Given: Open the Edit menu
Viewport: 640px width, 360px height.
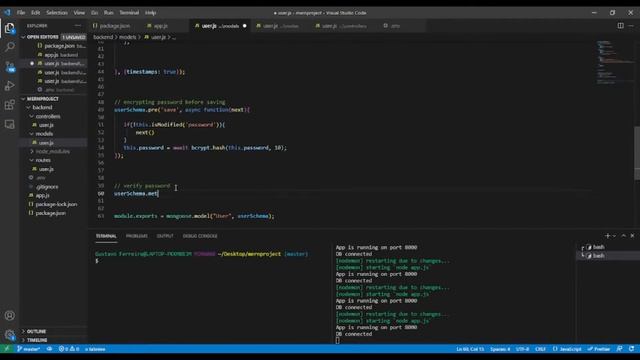Looking at the screenshot, I should [36, 13].
